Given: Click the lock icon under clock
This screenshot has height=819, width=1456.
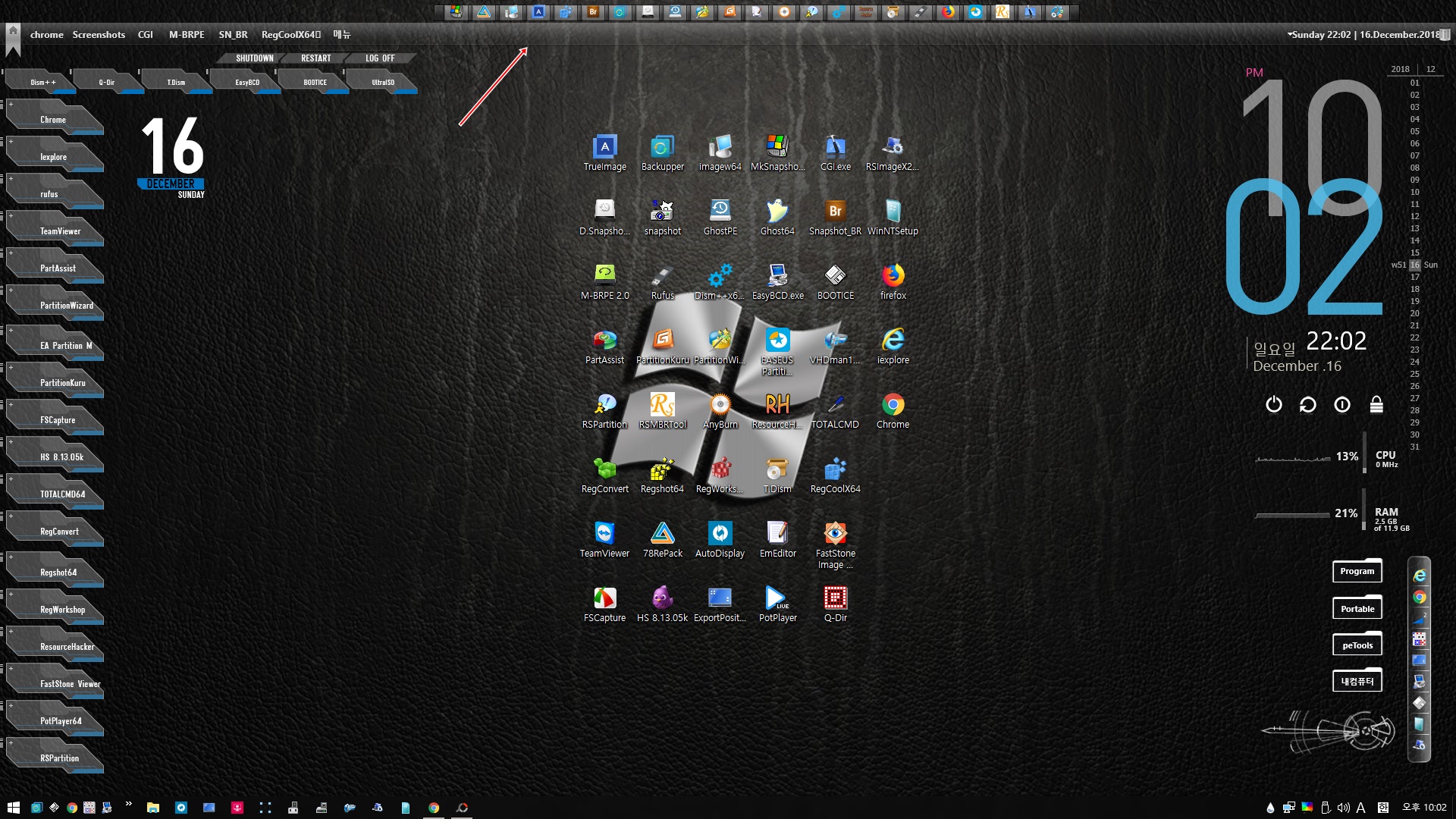Looking at the screenshot, I should (1376, 404).
